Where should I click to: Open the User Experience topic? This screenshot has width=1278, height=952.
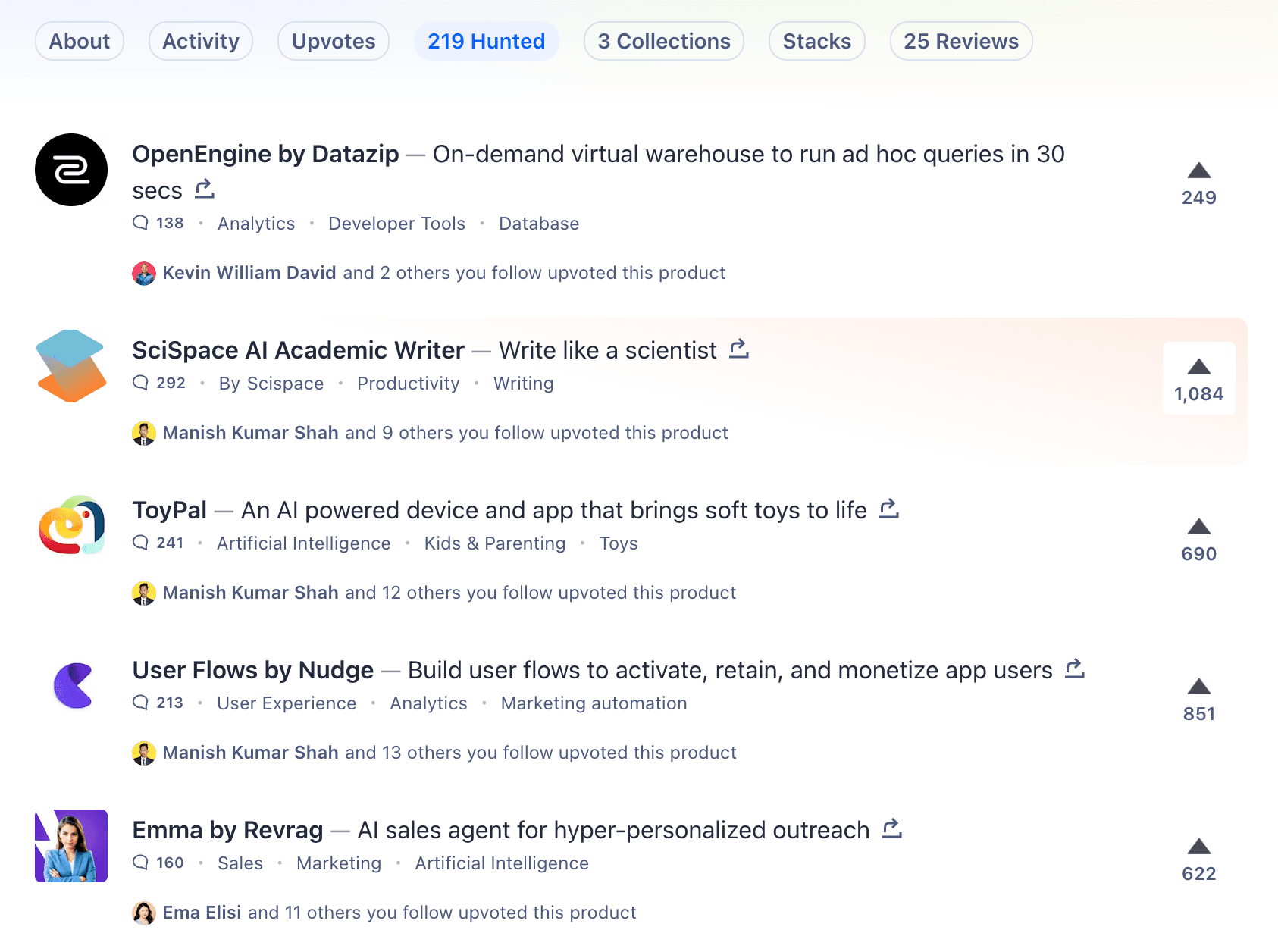287,703
